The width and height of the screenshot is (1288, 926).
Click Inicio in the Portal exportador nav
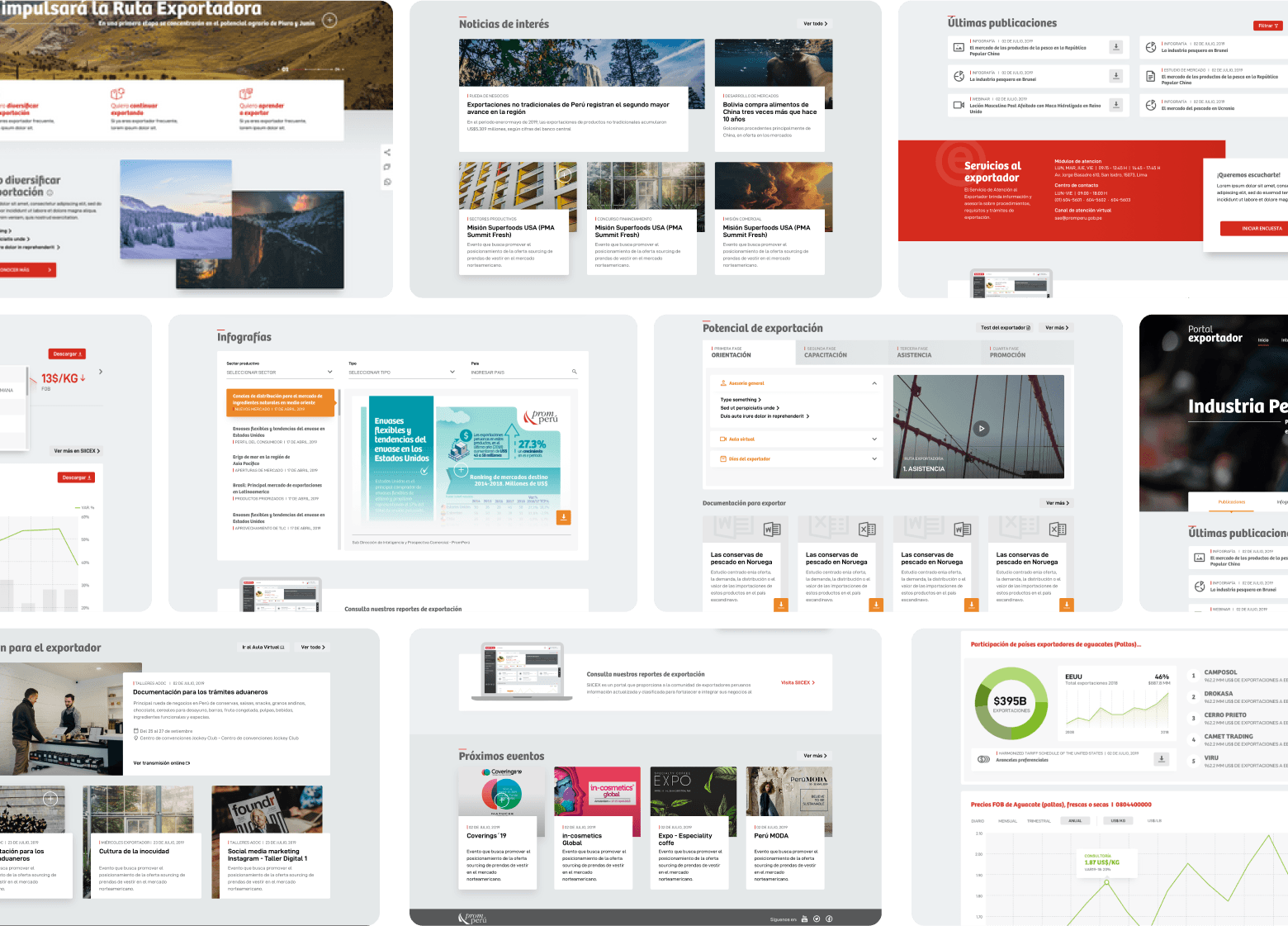[x=1263, y=340]
